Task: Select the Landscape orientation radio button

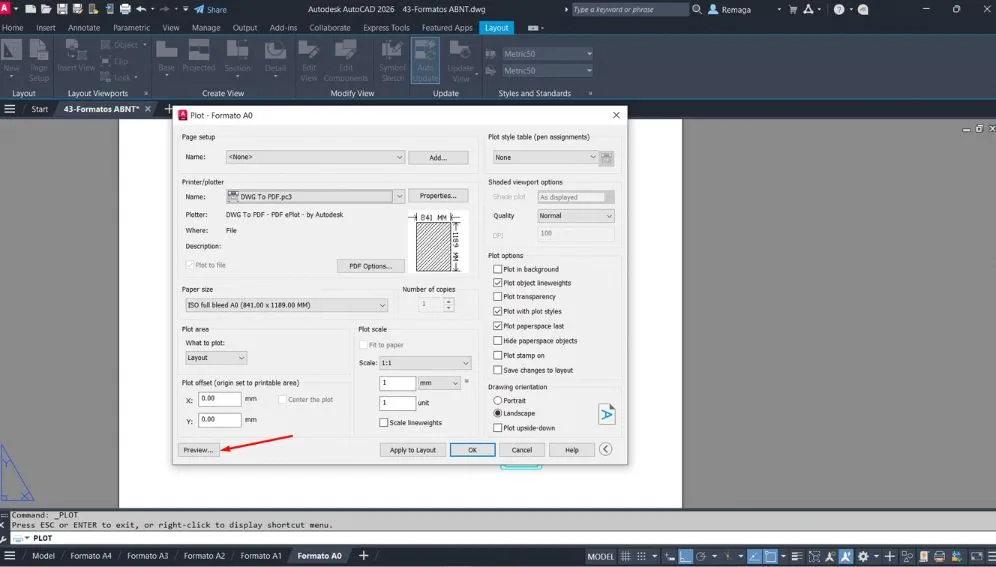Action: tap(497, 413)
